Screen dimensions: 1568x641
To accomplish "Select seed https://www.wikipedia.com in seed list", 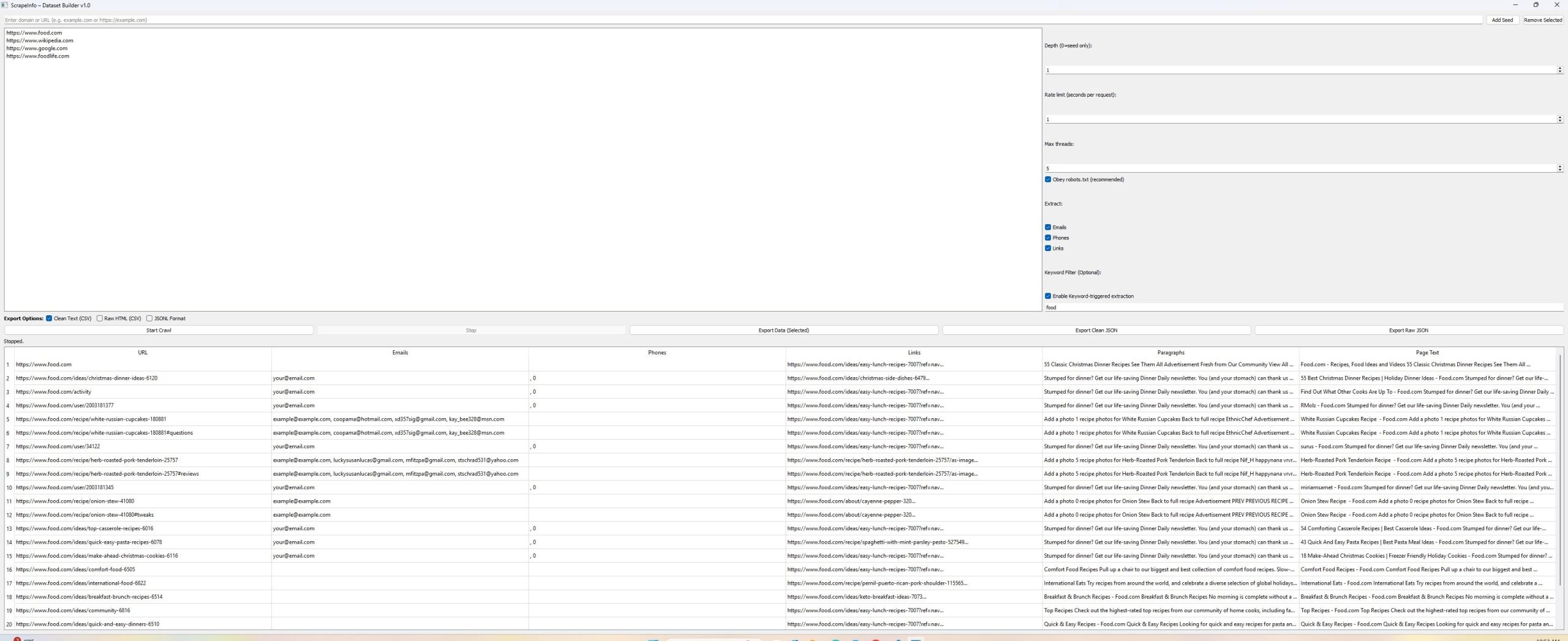I will [40, 40].
